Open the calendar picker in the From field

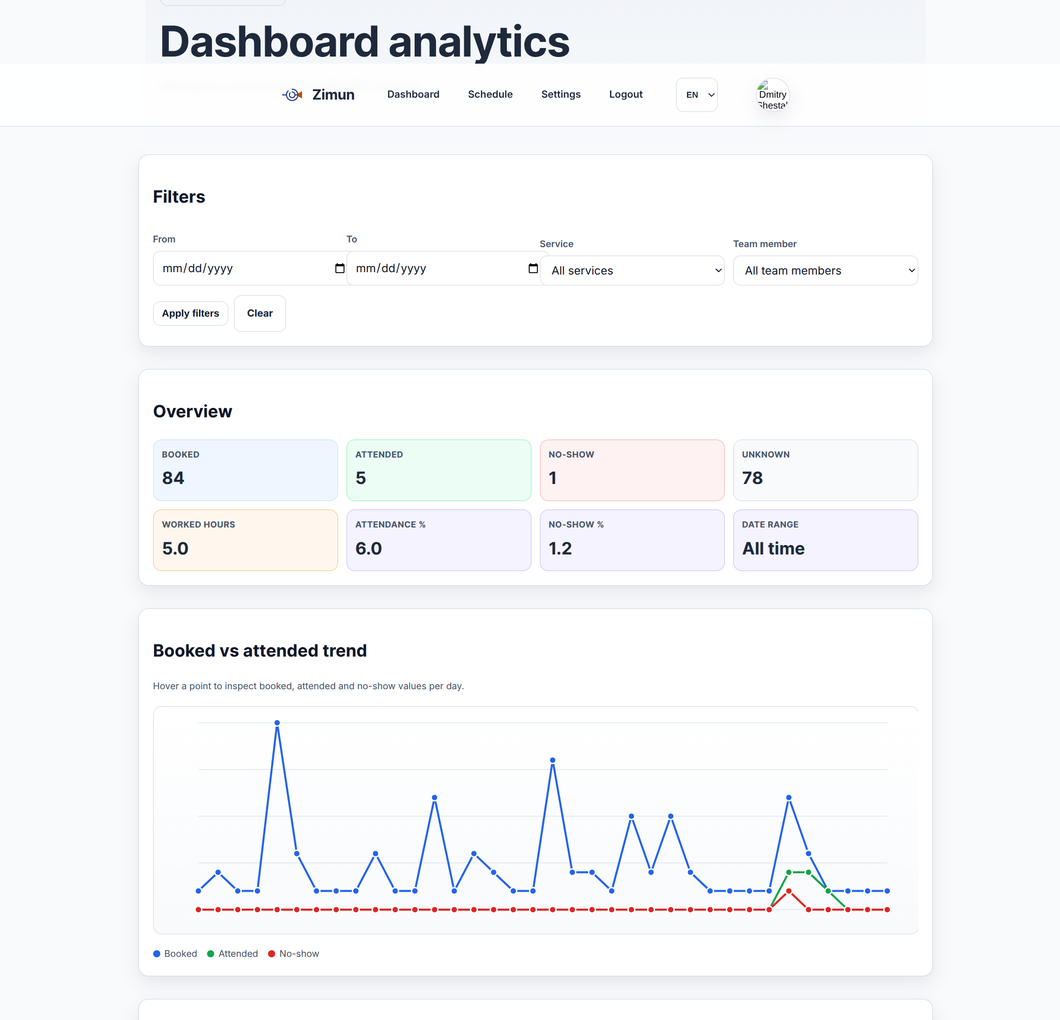pyautogui.click(x=337, y=268)
